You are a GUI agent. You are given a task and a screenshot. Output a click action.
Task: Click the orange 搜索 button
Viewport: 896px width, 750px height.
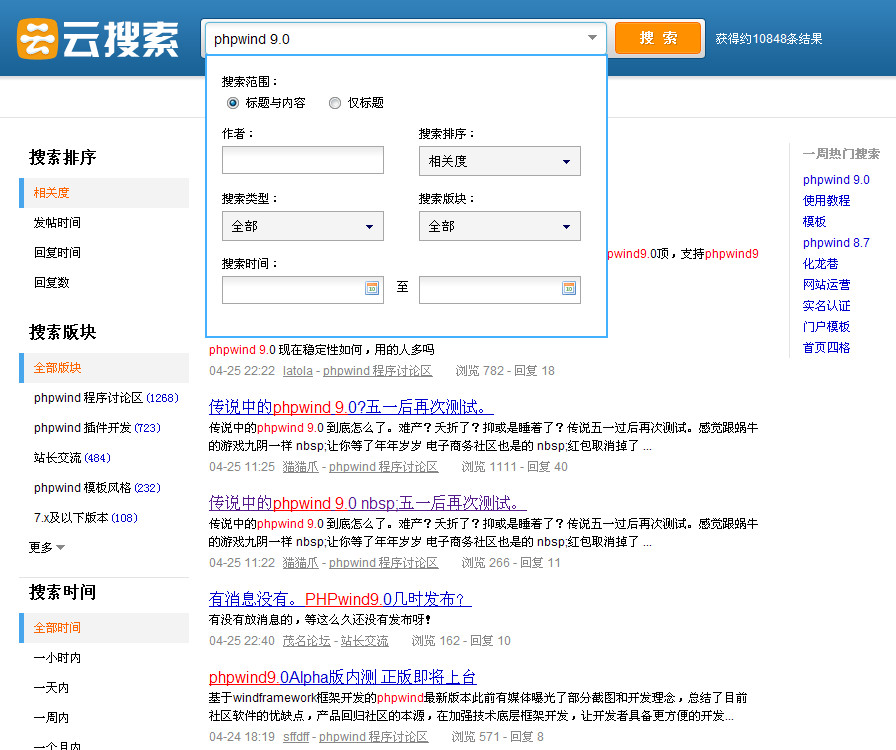coord(658,38)
